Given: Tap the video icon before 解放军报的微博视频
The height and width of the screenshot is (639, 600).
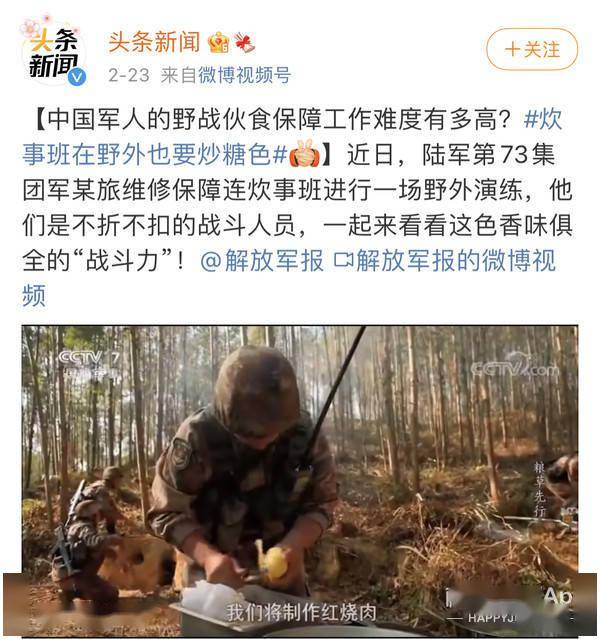Looking at the screenshot, I should [344, 260].
